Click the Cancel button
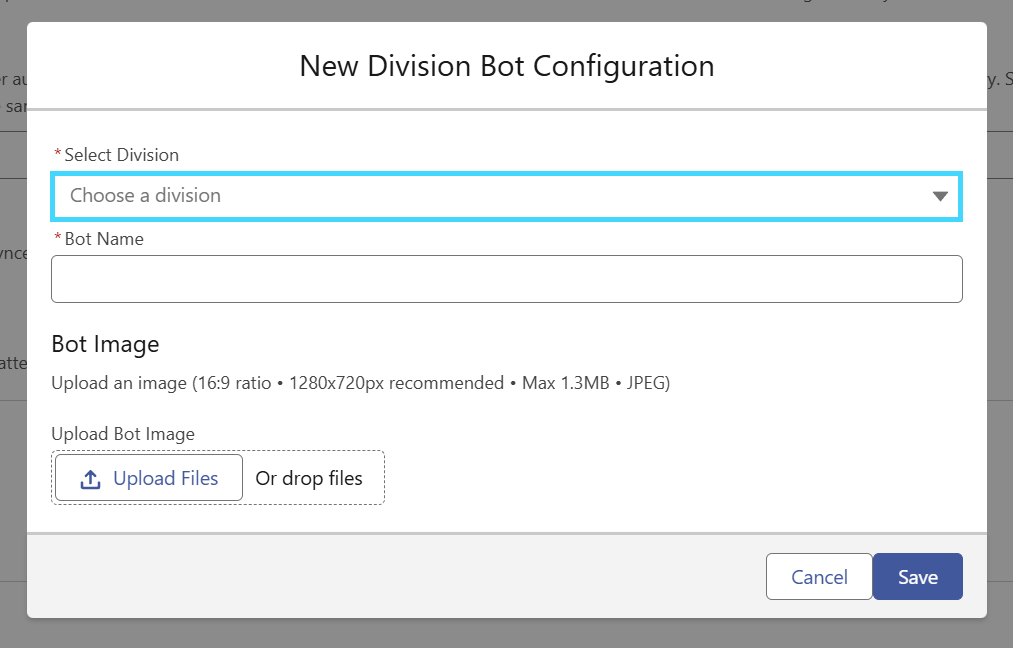 click(819, 576)
